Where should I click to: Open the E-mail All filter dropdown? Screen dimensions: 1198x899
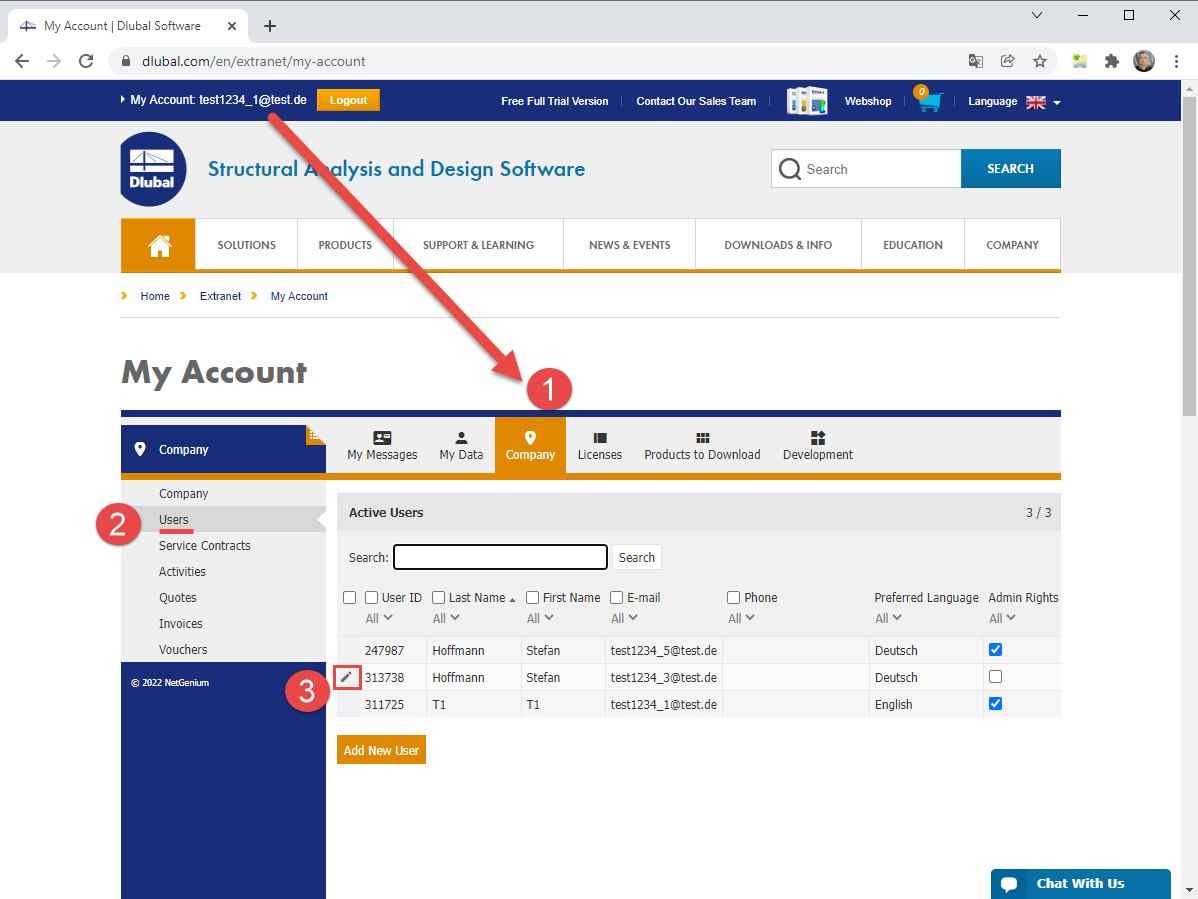click(624, 618)
